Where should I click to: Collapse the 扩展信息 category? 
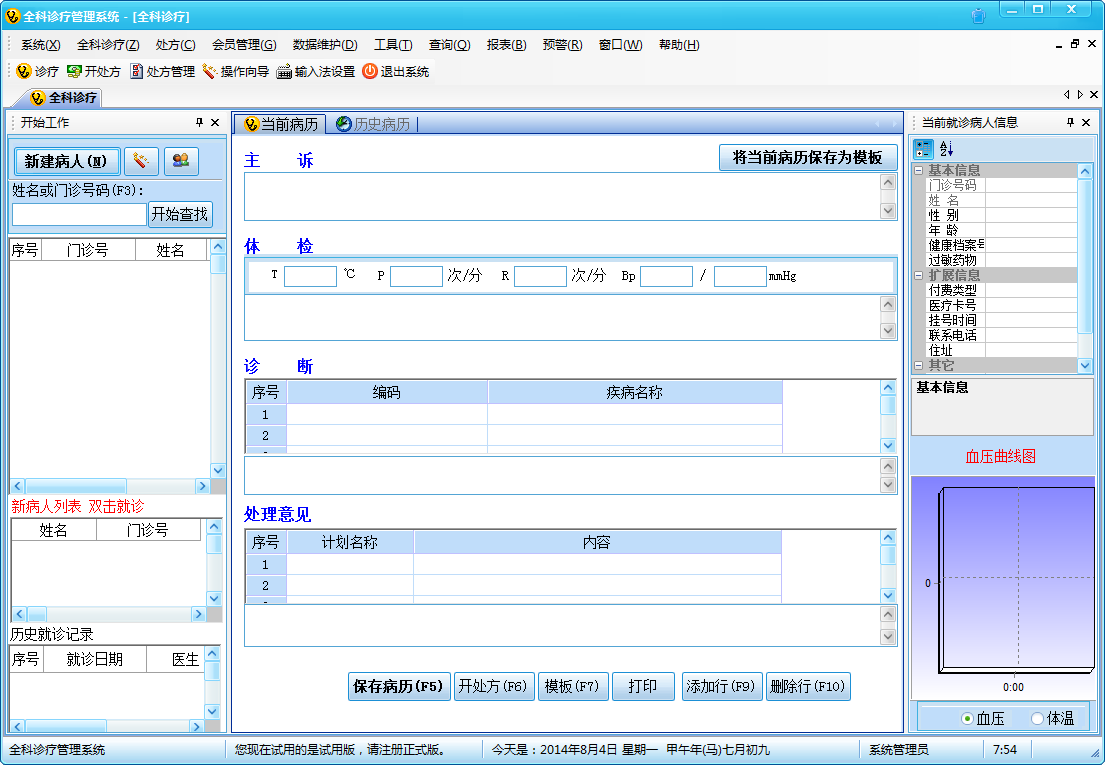pos(918,275)
